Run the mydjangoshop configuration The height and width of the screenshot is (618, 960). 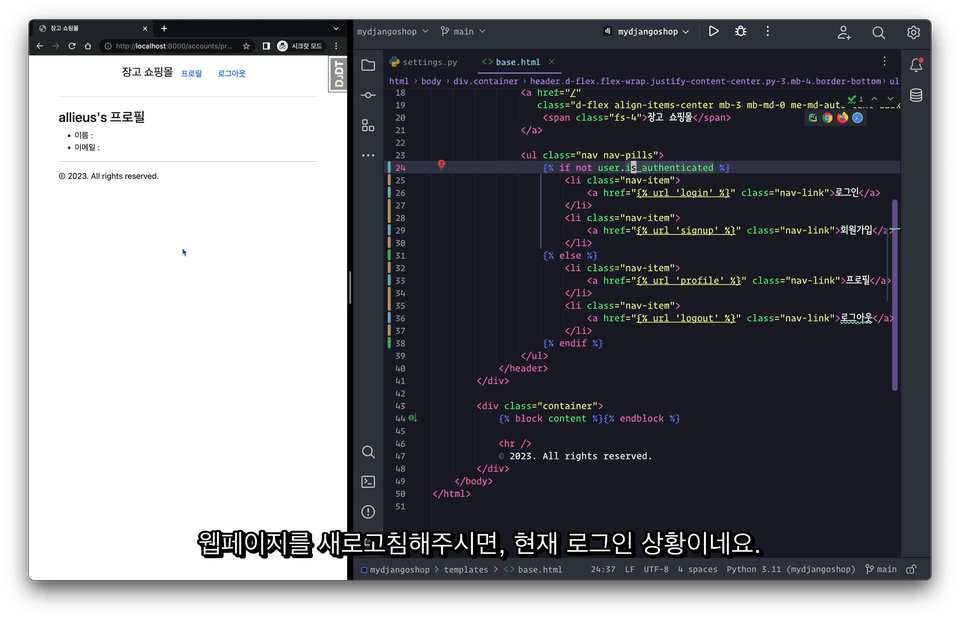[713, 32]
